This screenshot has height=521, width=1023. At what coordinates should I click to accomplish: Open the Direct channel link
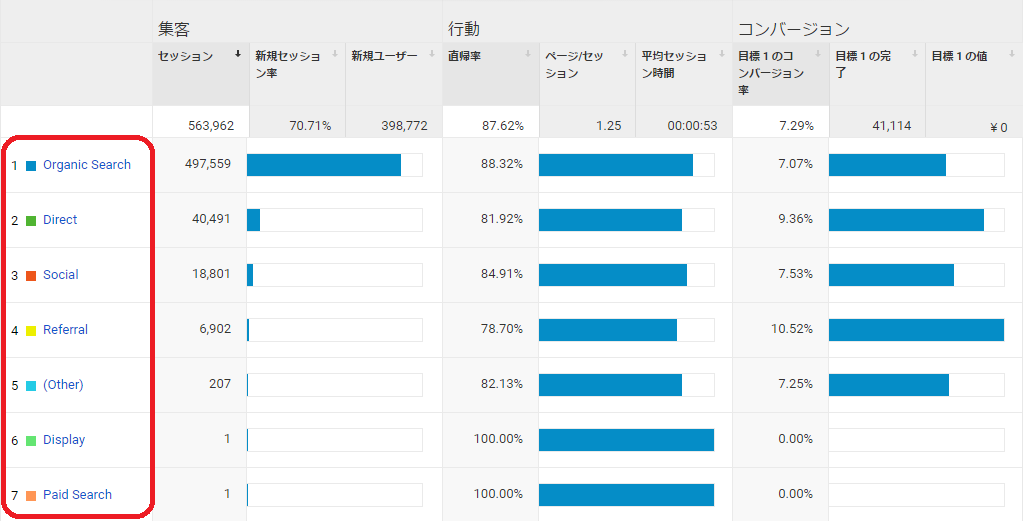[x=60, y=220]
